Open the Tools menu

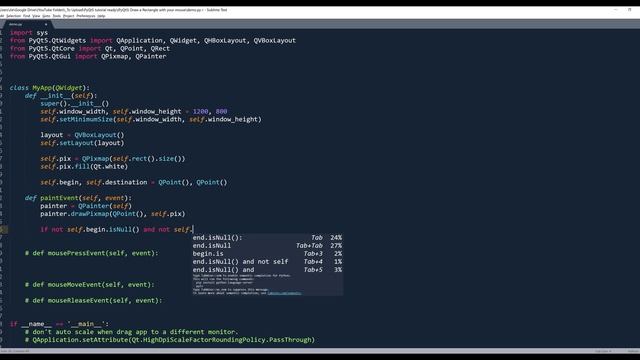tap(57, 16)
